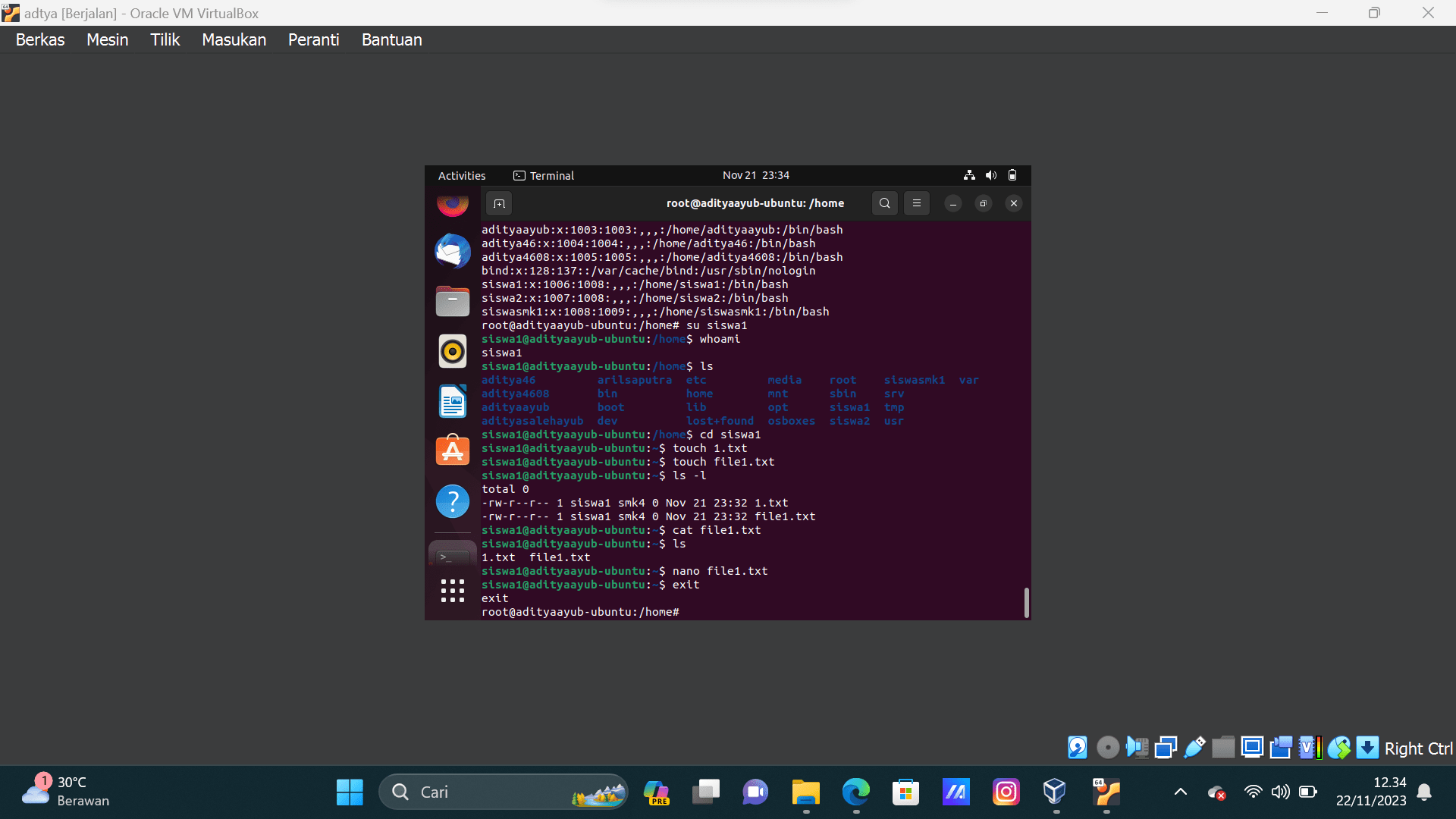Open Help from the Ubuntu dock

point(453,501)
